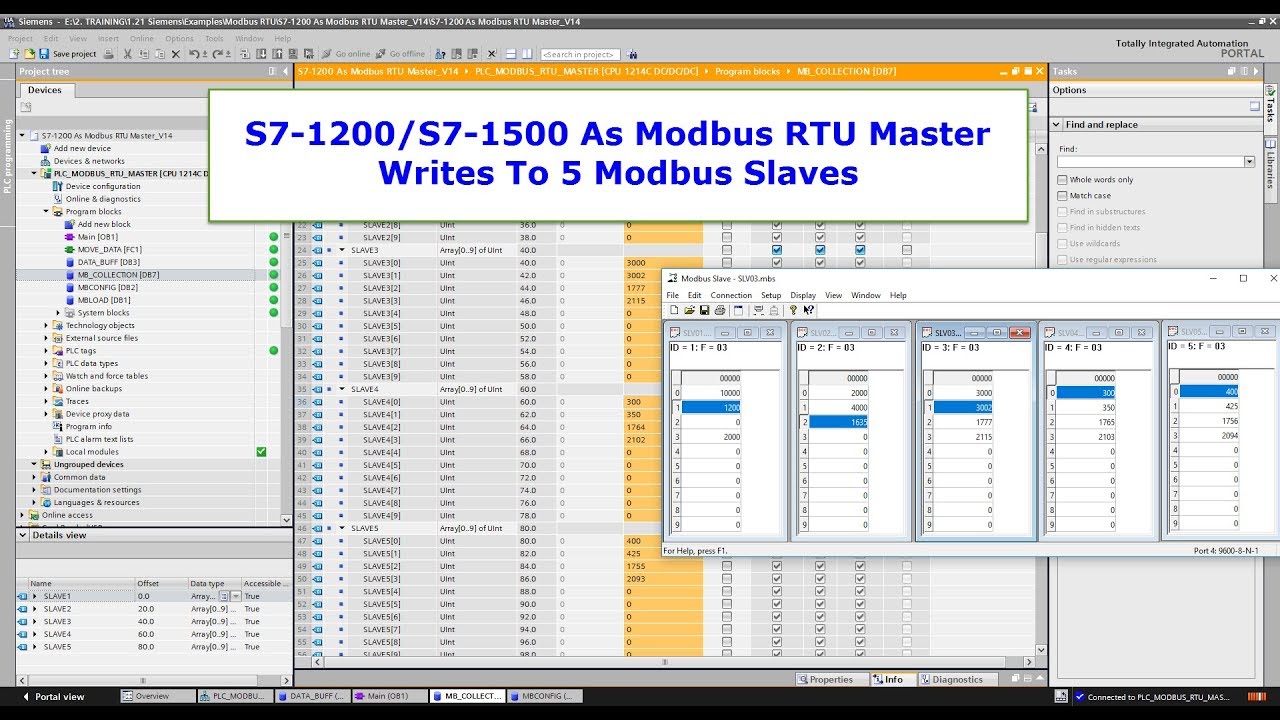Open Devices & networks item
Image resolution: width=1280 pixels, height=720 pixels.
[89, 161]
